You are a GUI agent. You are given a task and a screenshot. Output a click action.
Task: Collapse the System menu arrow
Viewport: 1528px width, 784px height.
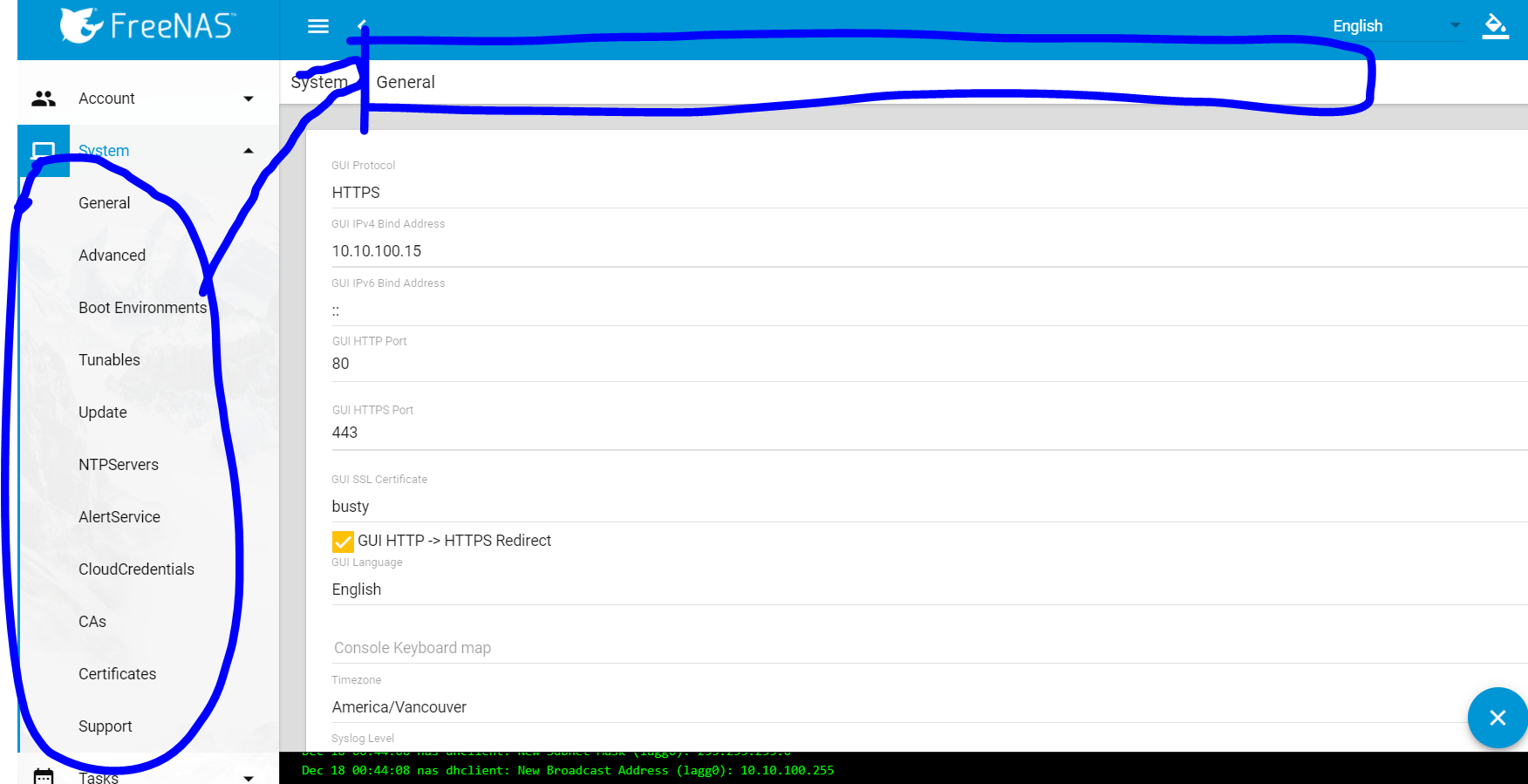249,151
